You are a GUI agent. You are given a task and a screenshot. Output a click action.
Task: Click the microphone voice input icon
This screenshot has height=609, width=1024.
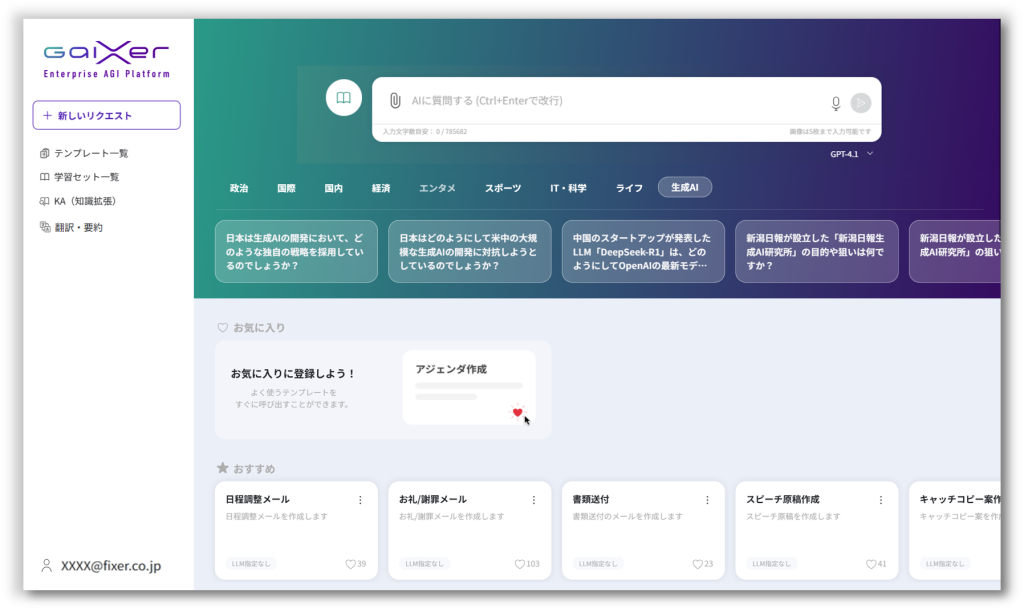[x=836, y=103]
